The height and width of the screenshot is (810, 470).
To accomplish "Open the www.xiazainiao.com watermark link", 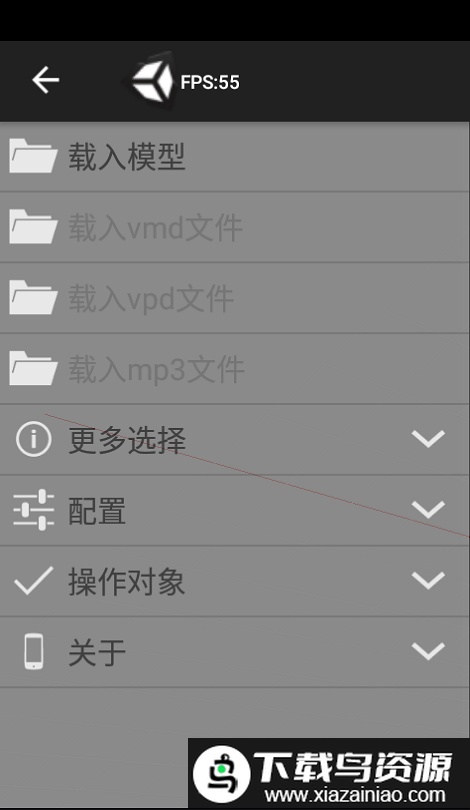I will click(x=354, y=795).
